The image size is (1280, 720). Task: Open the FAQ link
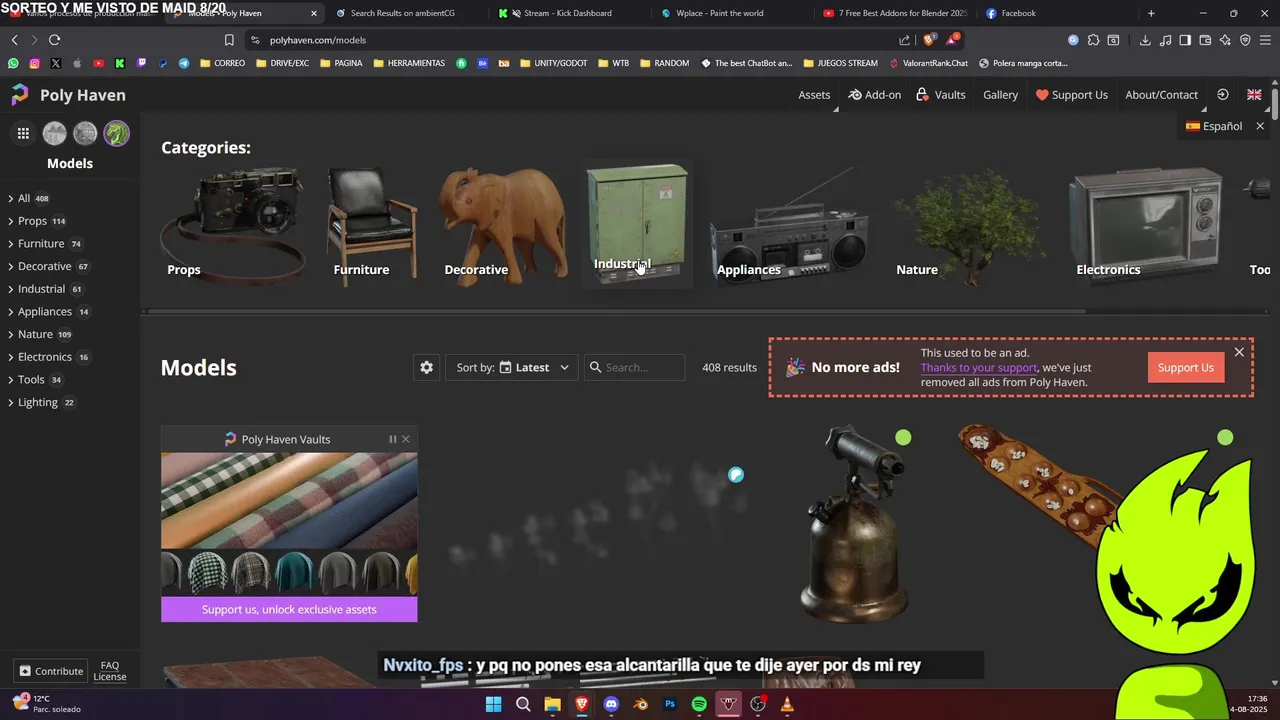tap(110, 665)
